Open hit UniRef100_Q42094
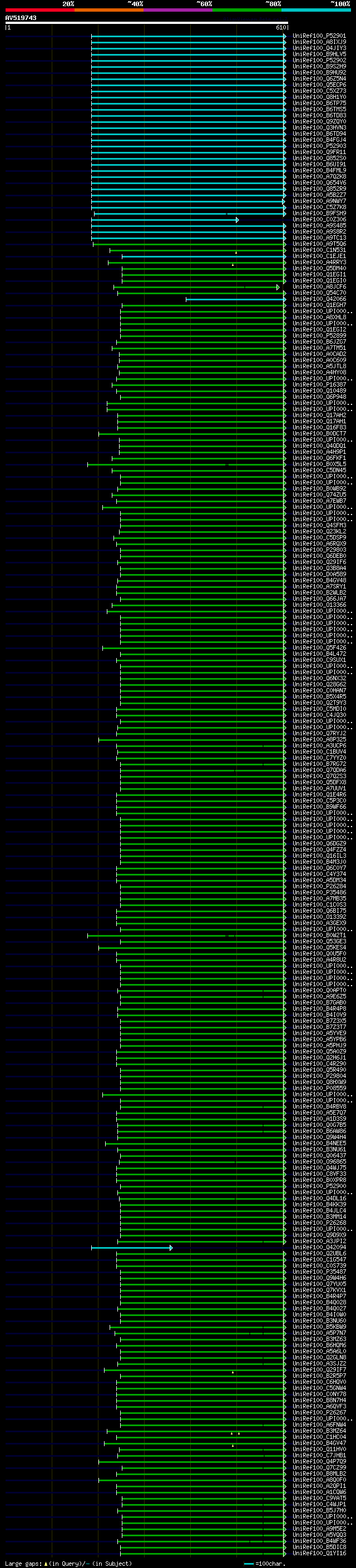The image size is (356, 1568). coord(319,1247)
